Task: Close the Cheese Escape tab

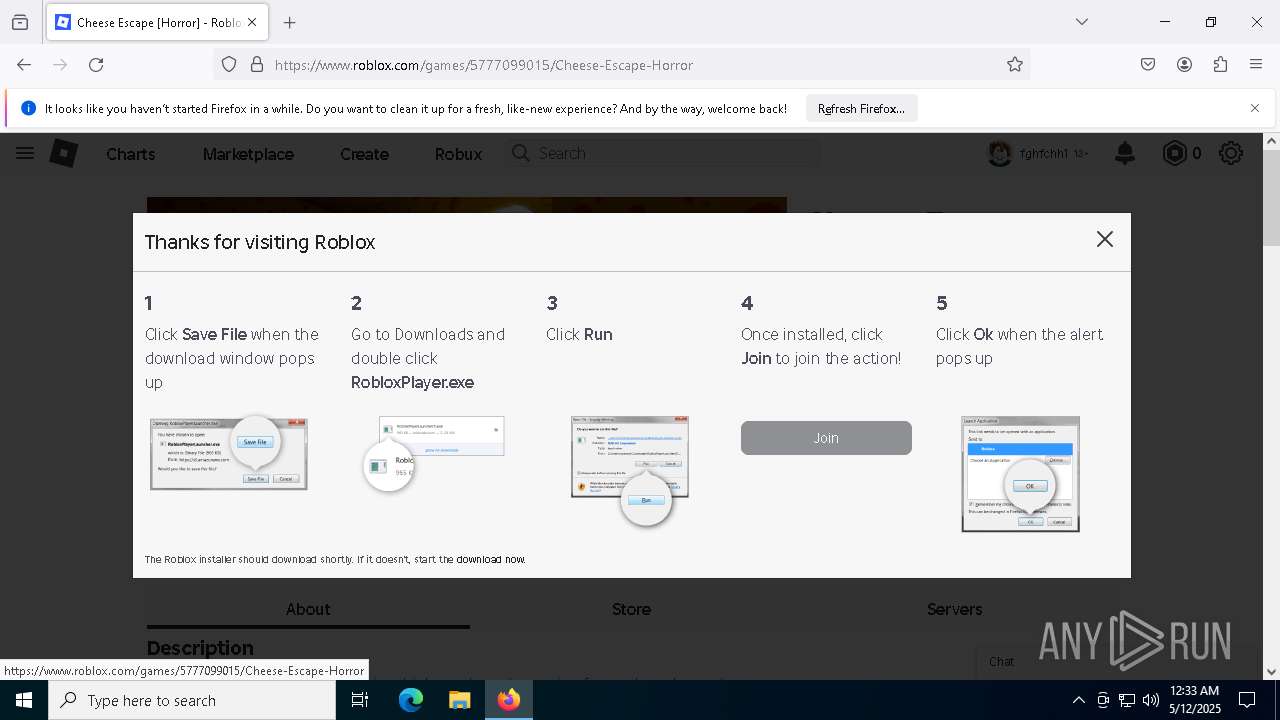Action: coord(252,22)
